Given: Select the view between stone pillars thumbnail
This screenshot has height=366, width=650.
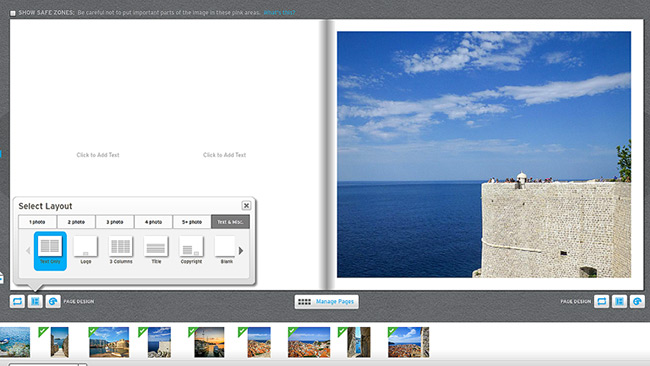Looking at the screenshot, I should (x=359, y=342).
